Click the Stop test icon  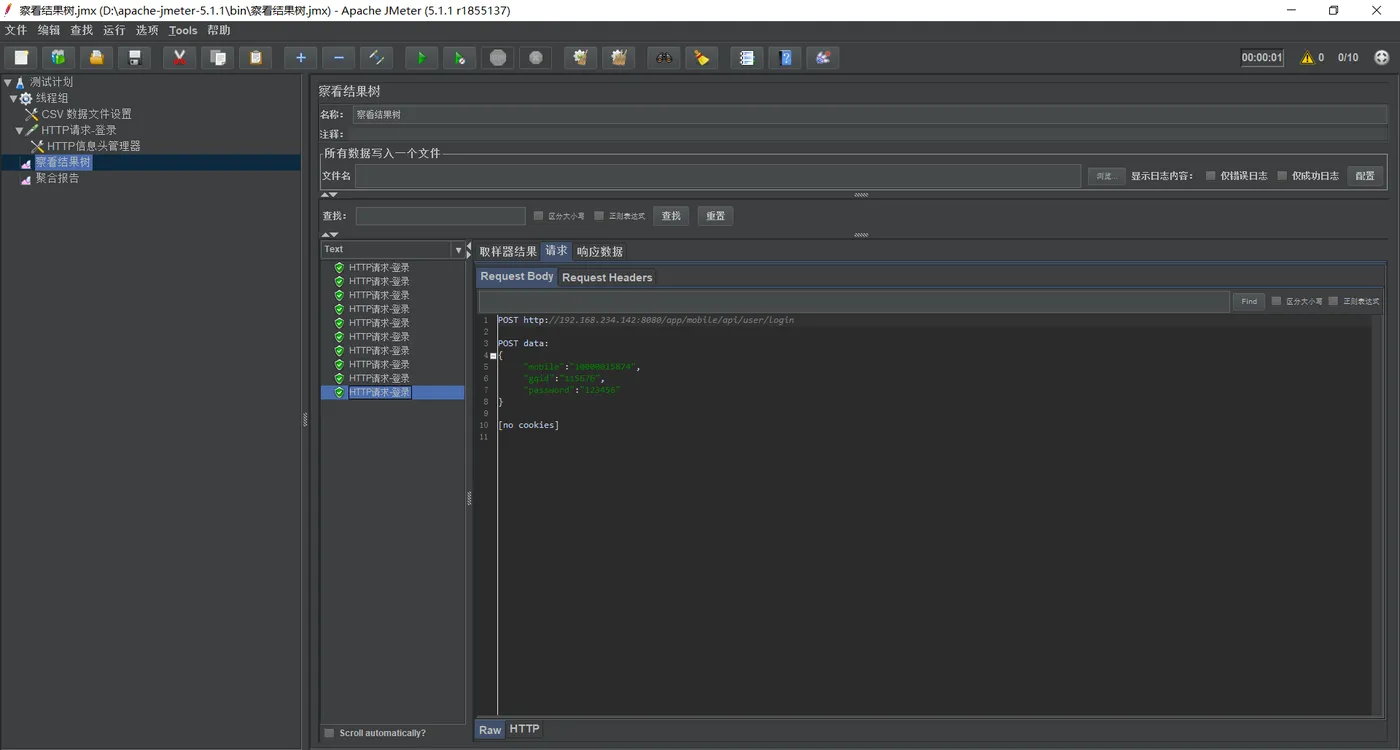[x=497, y=58]
